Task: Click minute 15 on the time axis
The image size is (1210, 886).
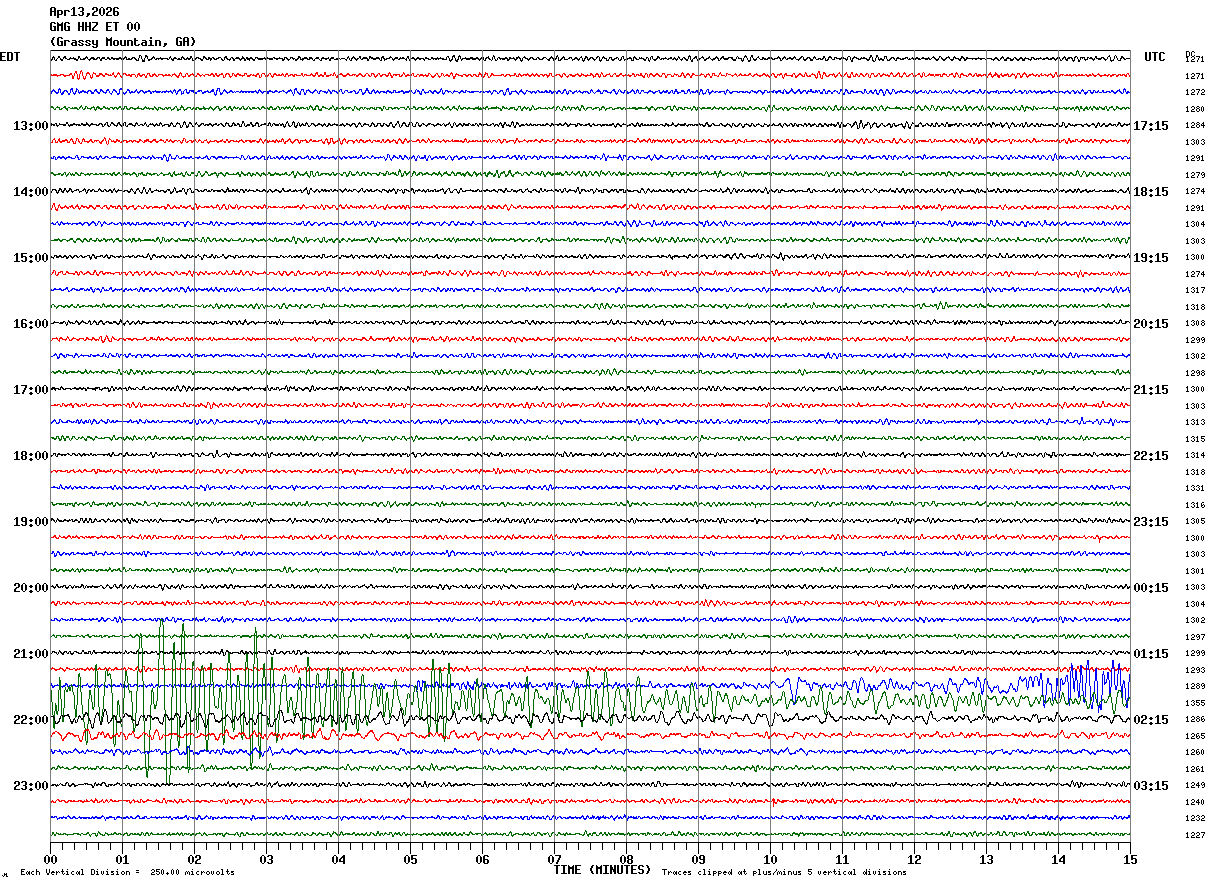Action: pos(1130,860)
